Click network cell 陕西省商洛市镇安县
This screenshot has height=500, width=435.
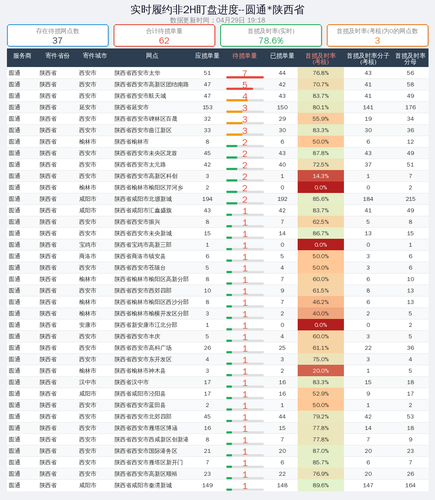[140, 256]
